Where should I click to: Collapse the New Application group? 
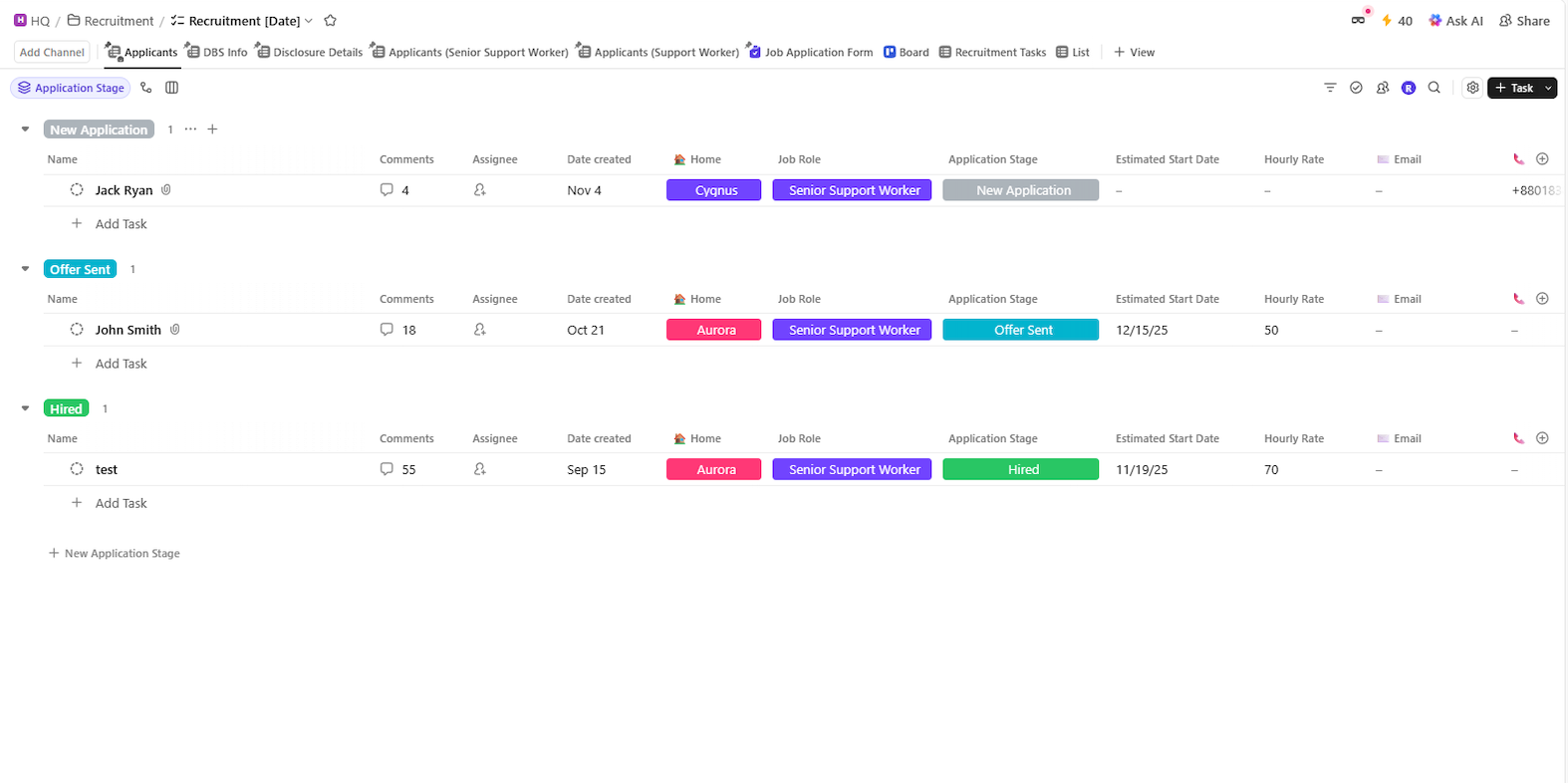(x=26, y=130)
